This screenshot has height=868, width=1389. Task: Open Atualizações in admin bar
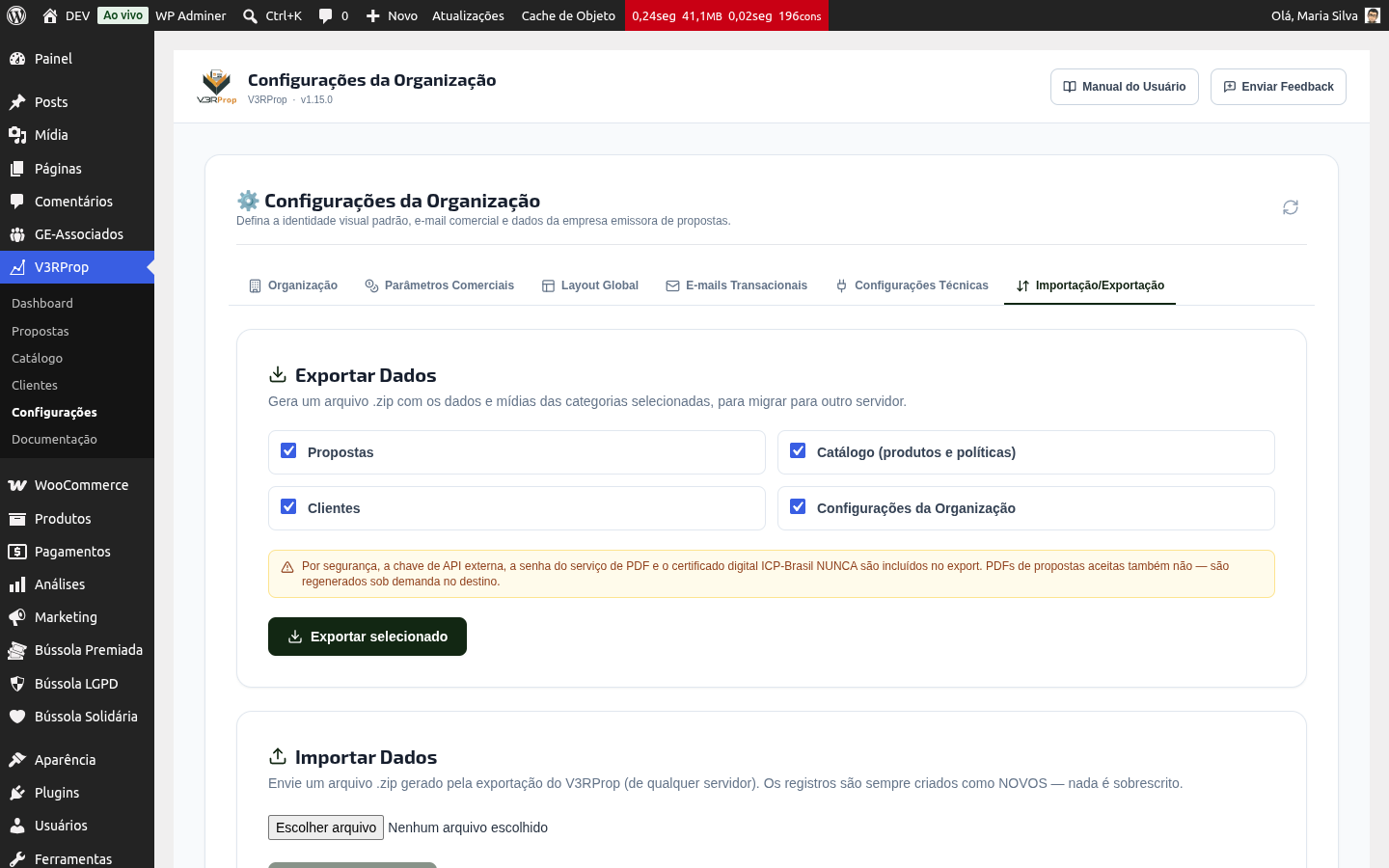[468, 15]
